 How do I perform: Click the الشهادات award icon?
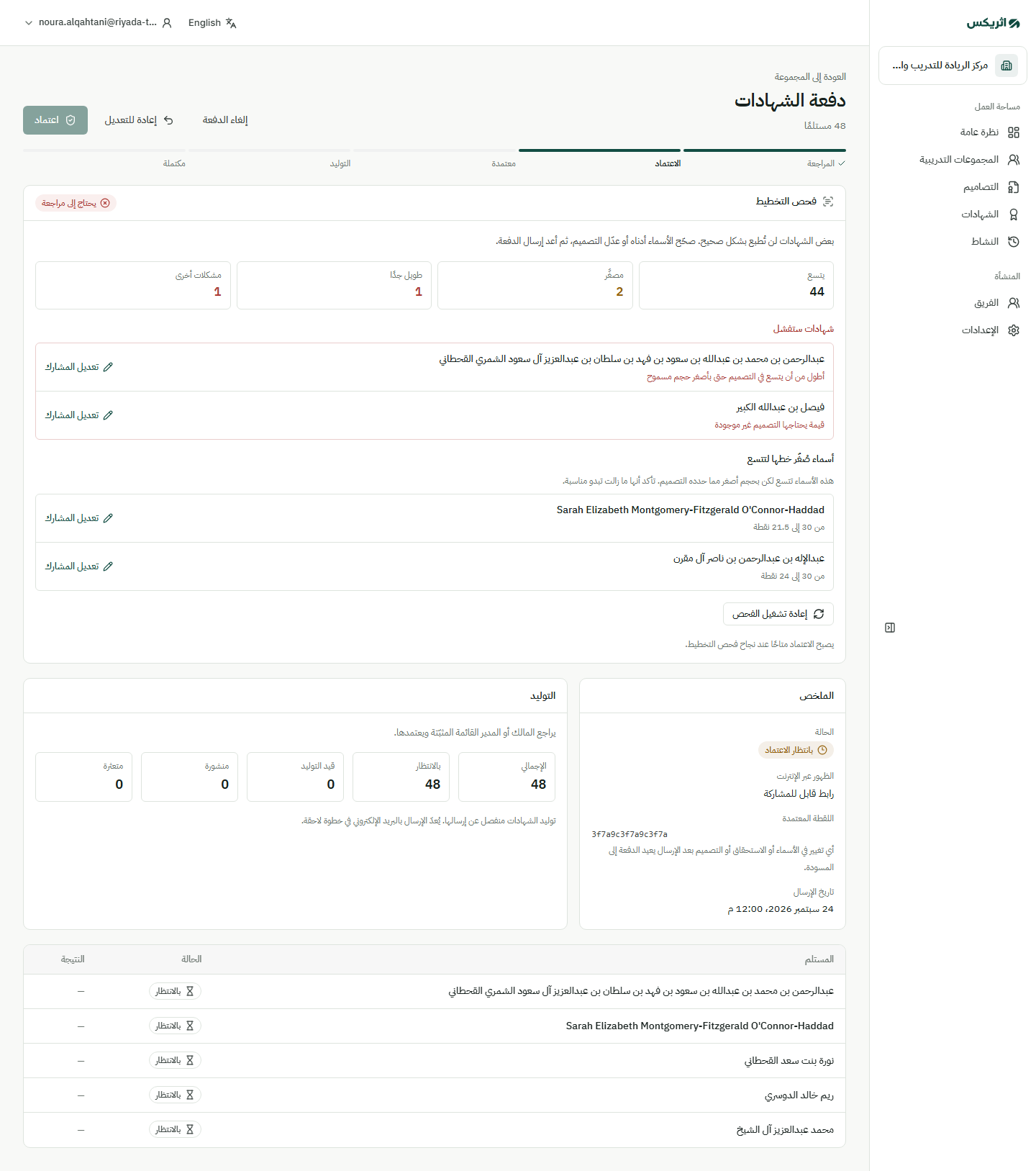coord(1014,214)
